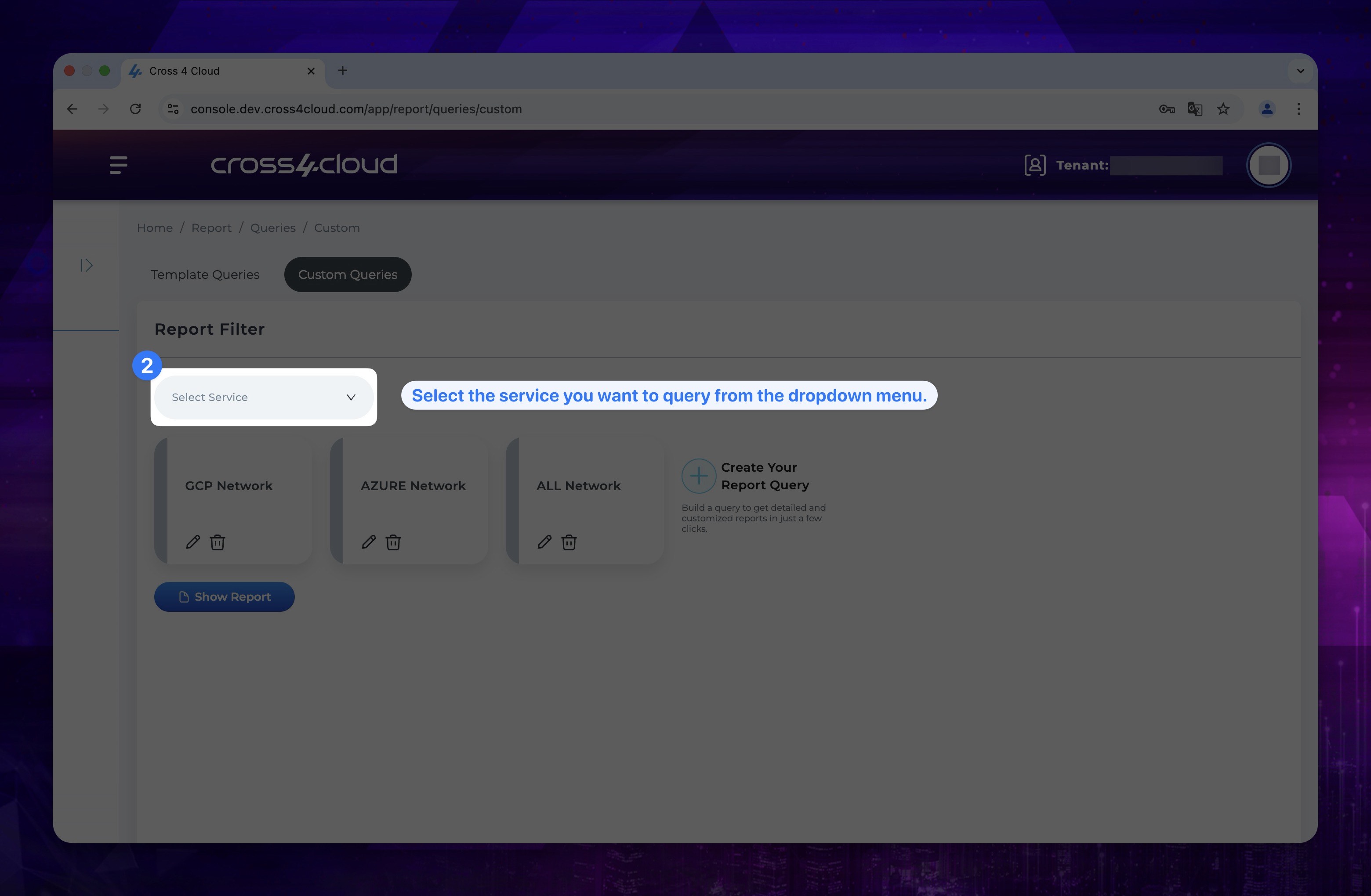
Task: Click the Report breadcrumb navigation link
Action: [211, 227]
